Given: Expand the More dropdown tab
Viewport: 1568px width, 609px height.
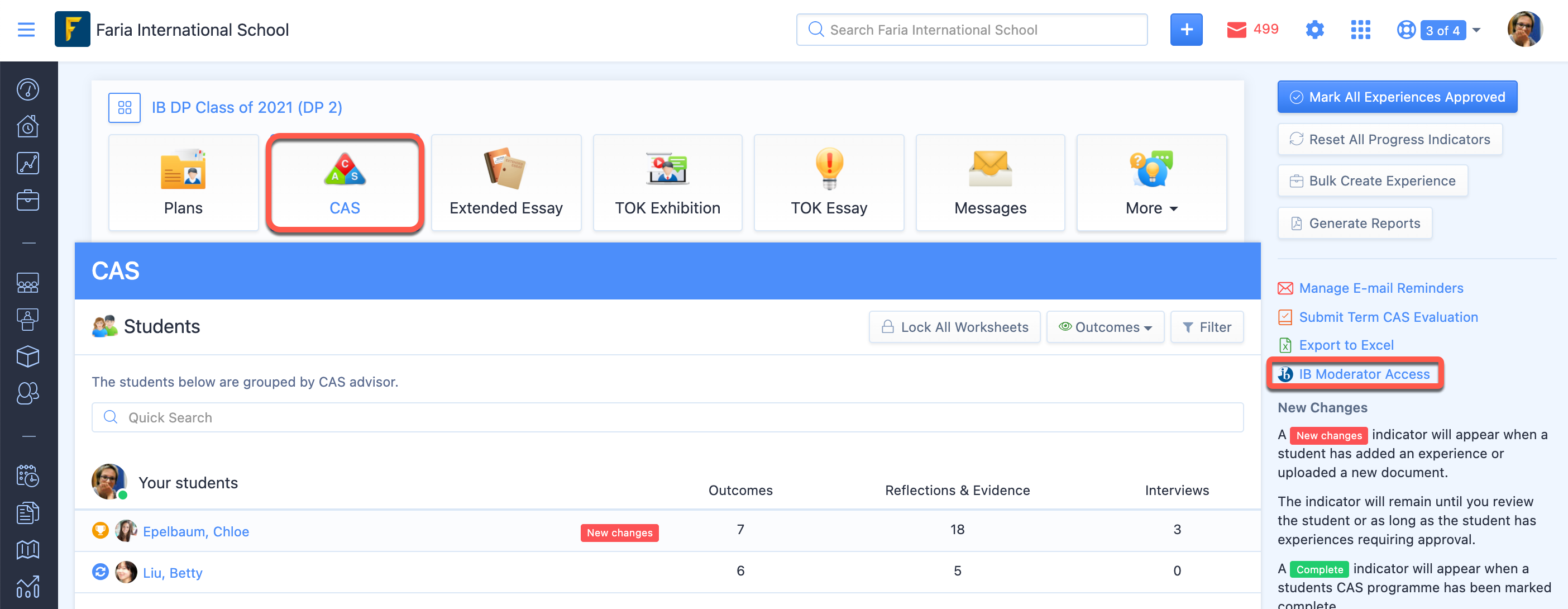Looking at the screenshot, I should 1151,182.
